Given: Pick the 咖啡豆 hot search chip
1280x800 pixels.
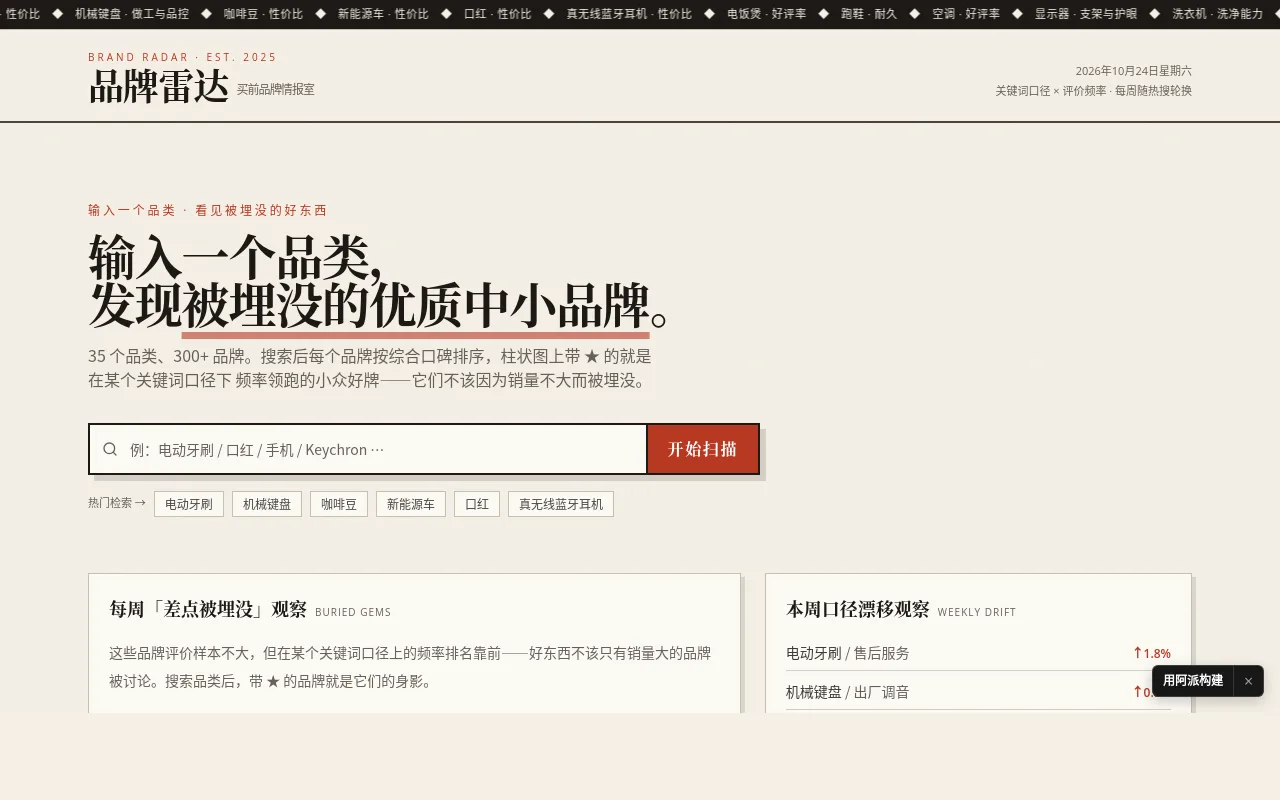Looking at the screenshot, I should pos(339,504).
